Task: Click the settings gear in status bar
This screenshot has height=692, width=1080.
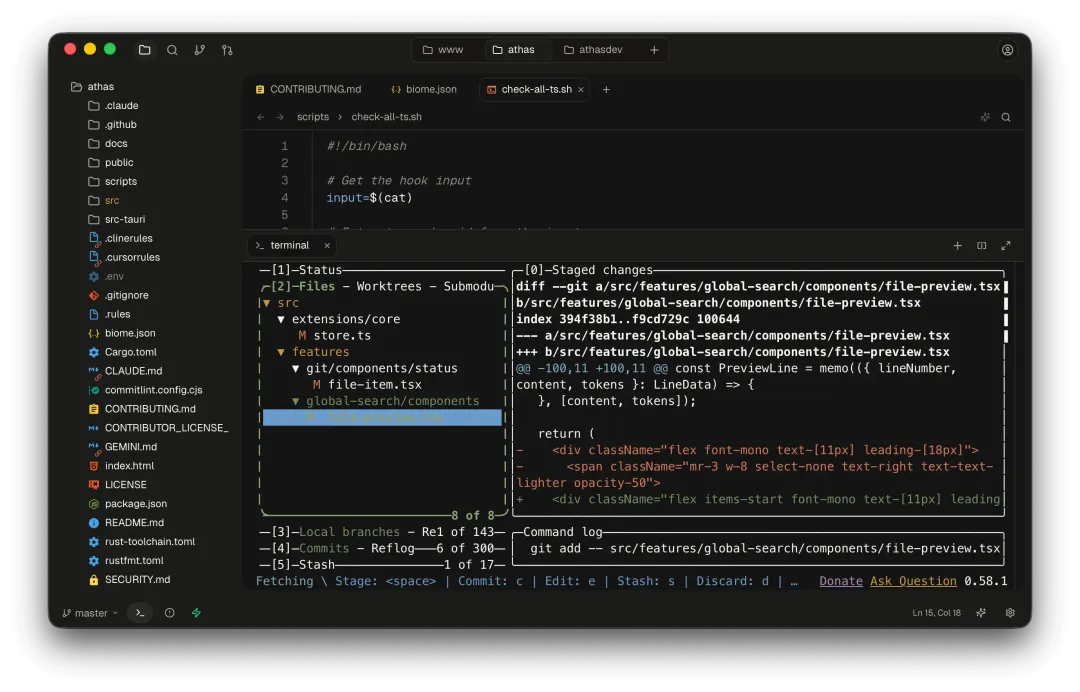Action: 1010,613
